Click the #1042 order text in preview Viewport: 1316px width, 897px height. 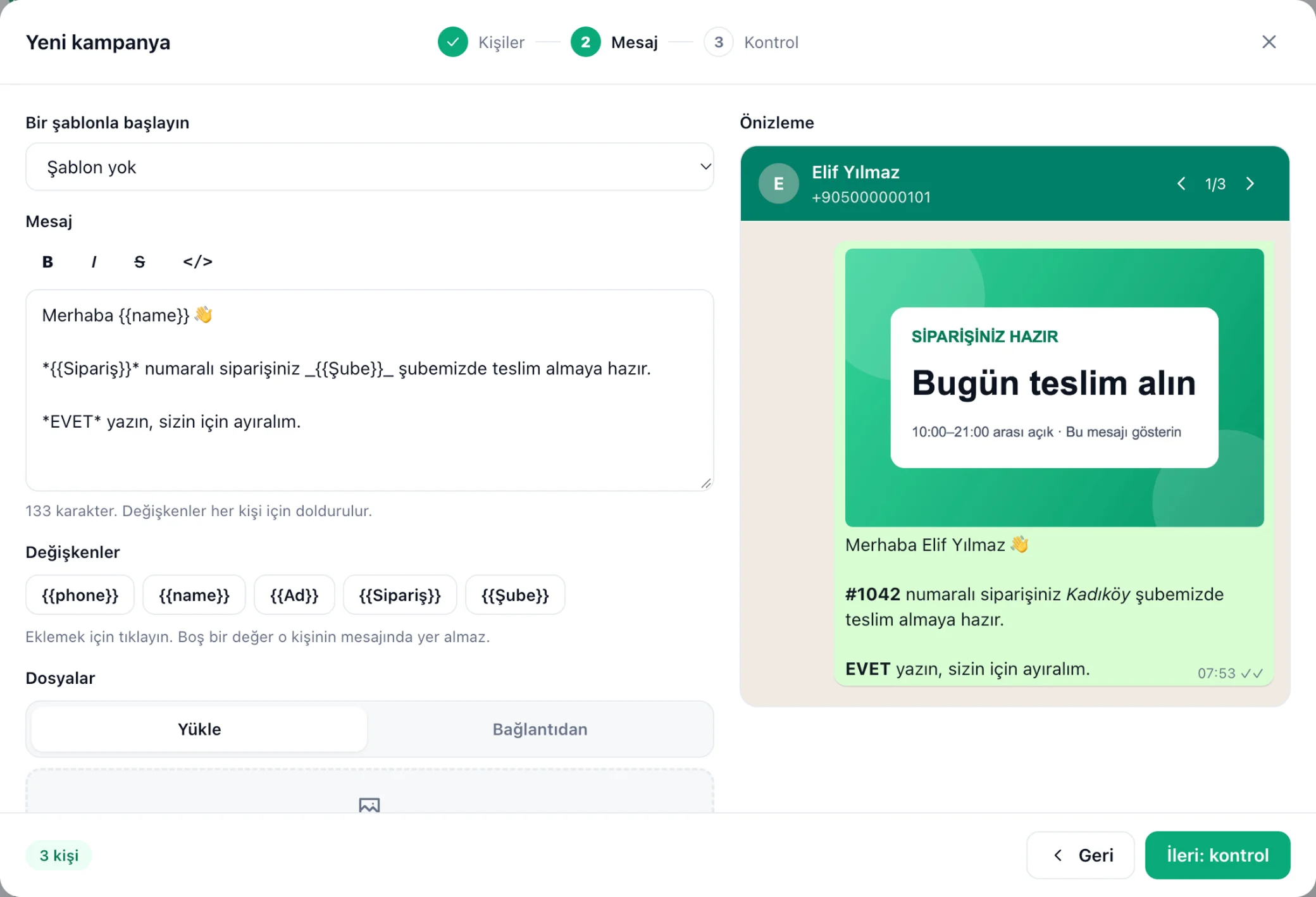(872, 595)
